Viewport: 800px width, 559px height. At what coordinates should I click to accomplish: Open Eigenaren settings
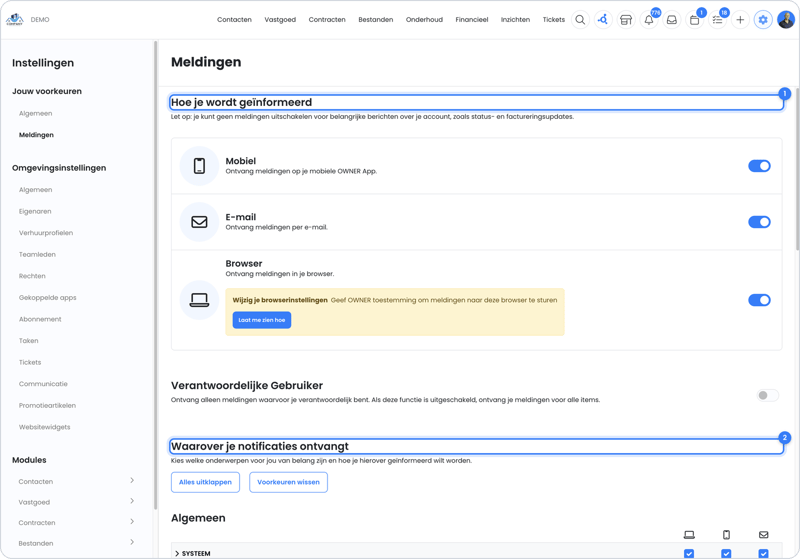click(35, 211)
